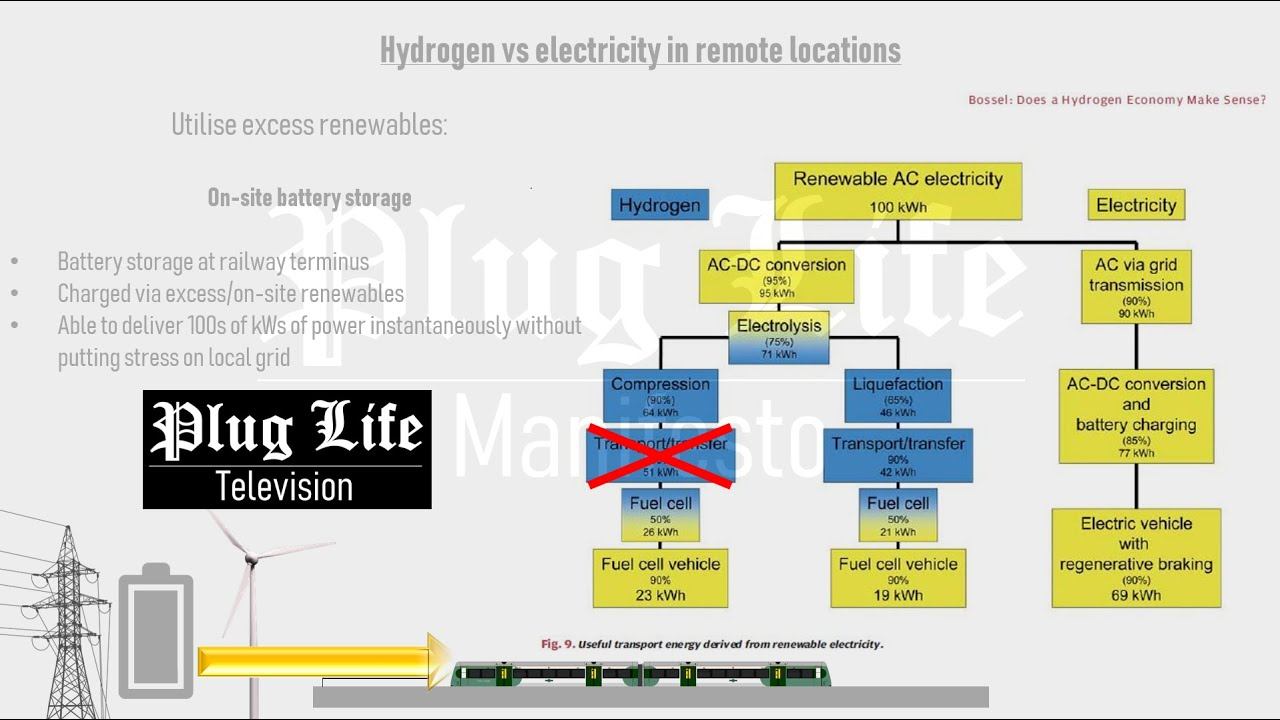Click the Plug Life Television logo

287,449
